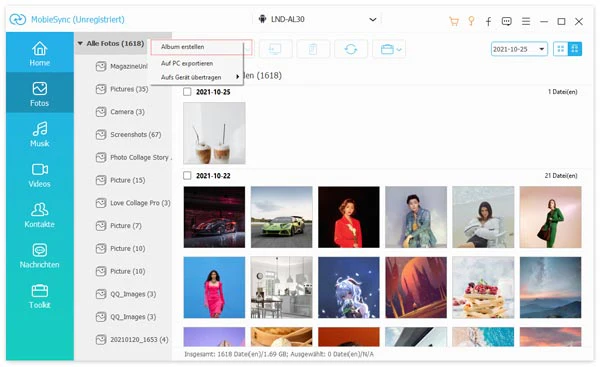The height and width of the screenshot is (367, 600).
Task: Switch to the Fotos section
Action: pos(40,94)
